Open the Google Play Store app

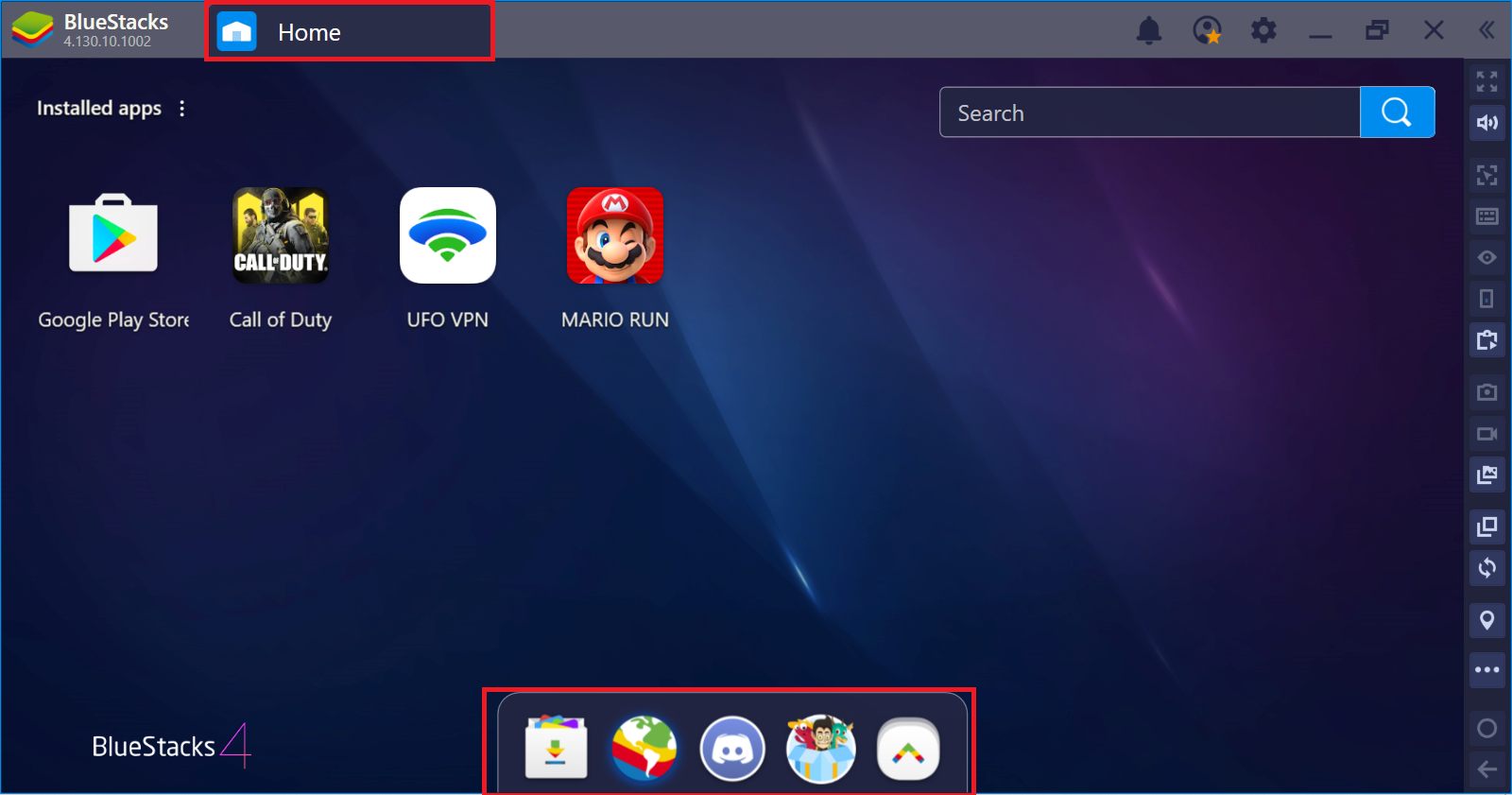click(x=113, y=234)
